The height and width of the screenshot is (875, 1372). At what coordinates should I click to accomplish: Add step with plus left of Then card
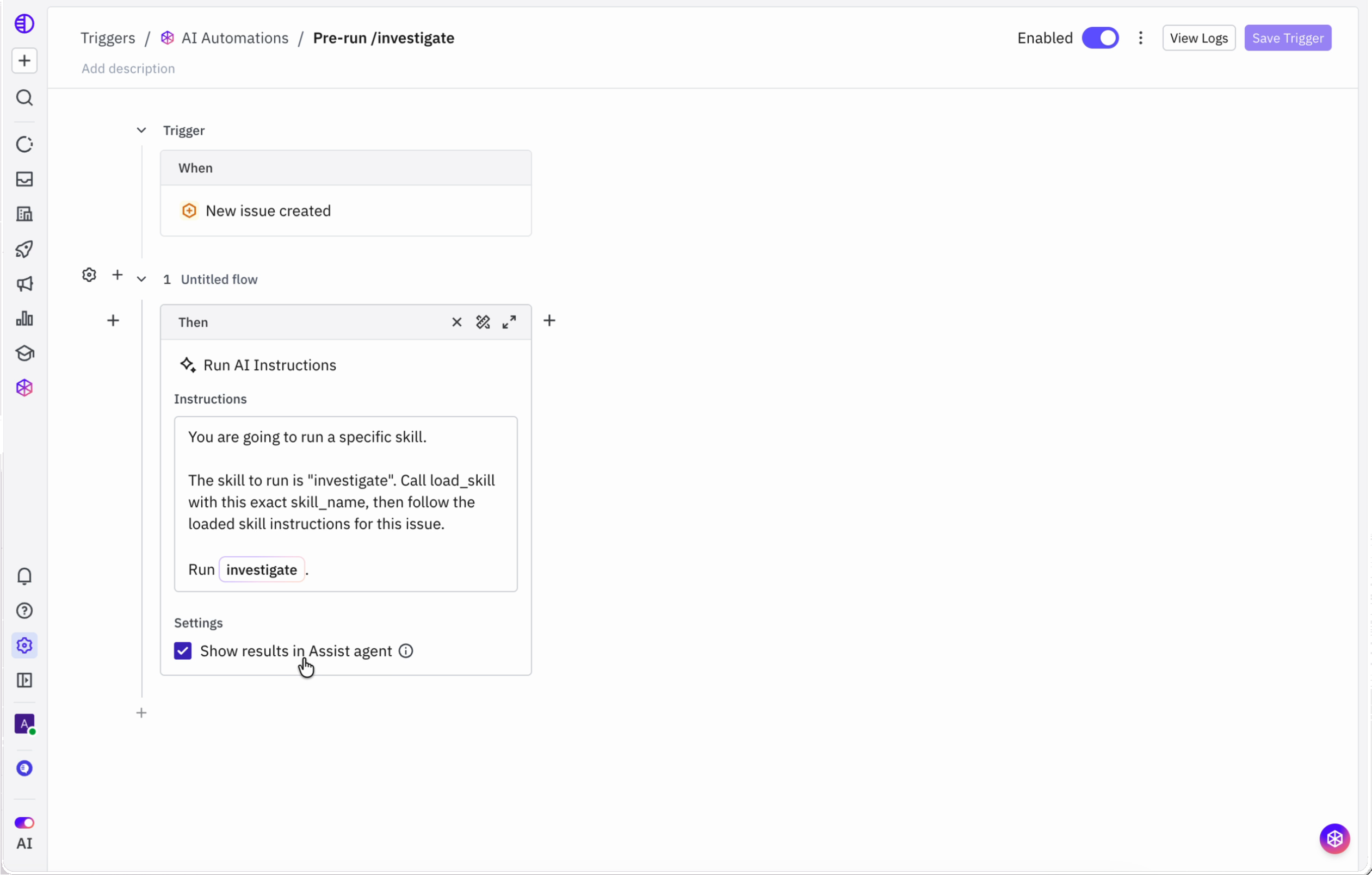[x=113, y=321]
